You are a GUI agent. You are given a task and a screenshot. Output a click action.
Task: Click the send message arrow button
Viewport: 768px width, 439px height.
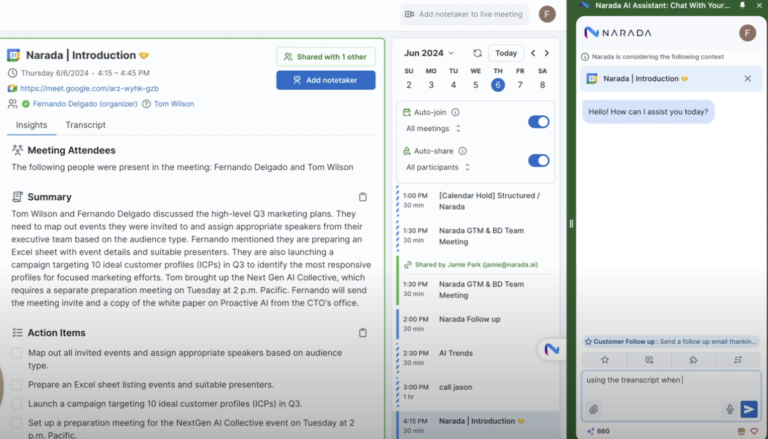pos(748,409)
